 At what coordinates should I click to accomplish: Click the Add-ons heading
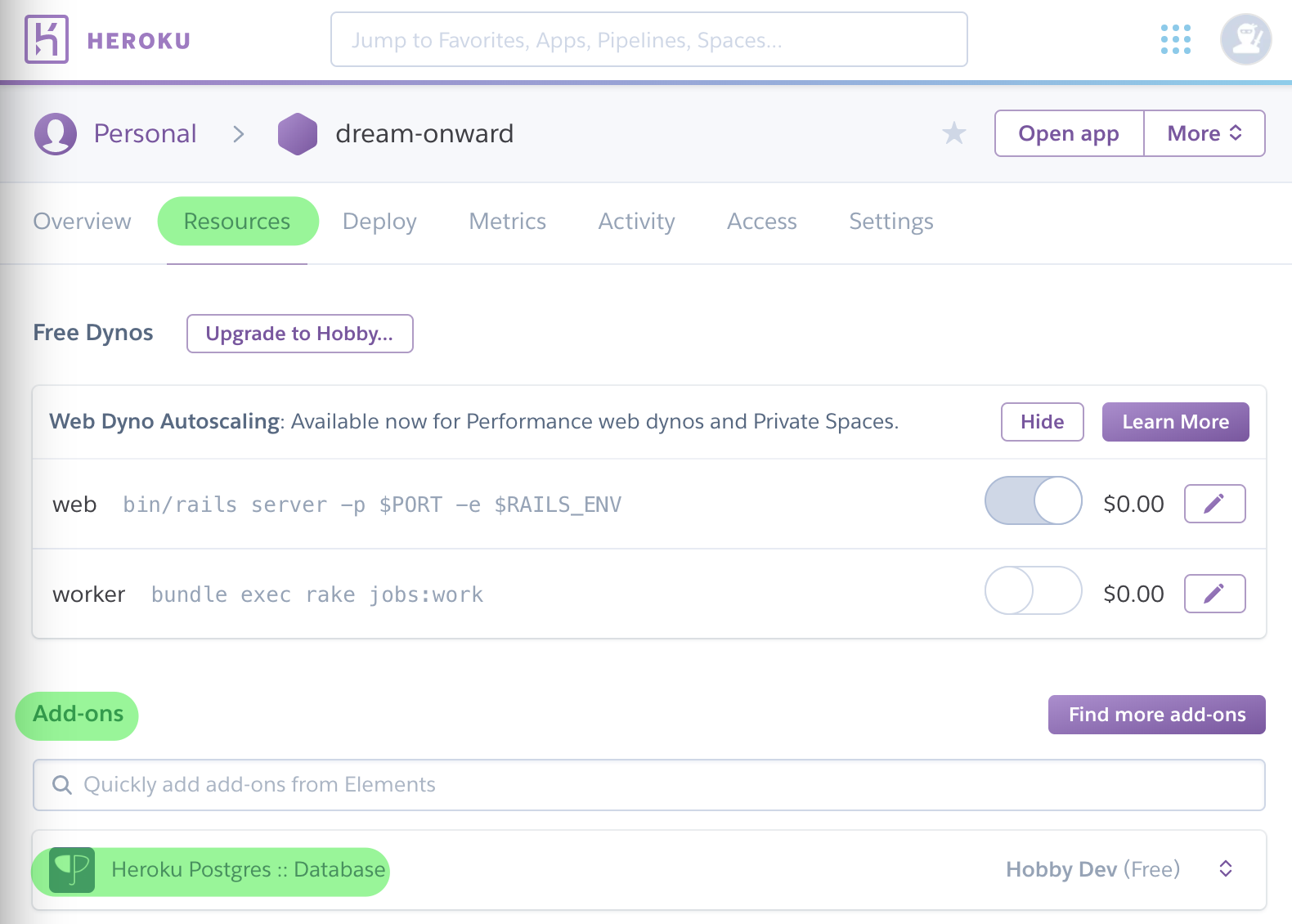point(78,714)
